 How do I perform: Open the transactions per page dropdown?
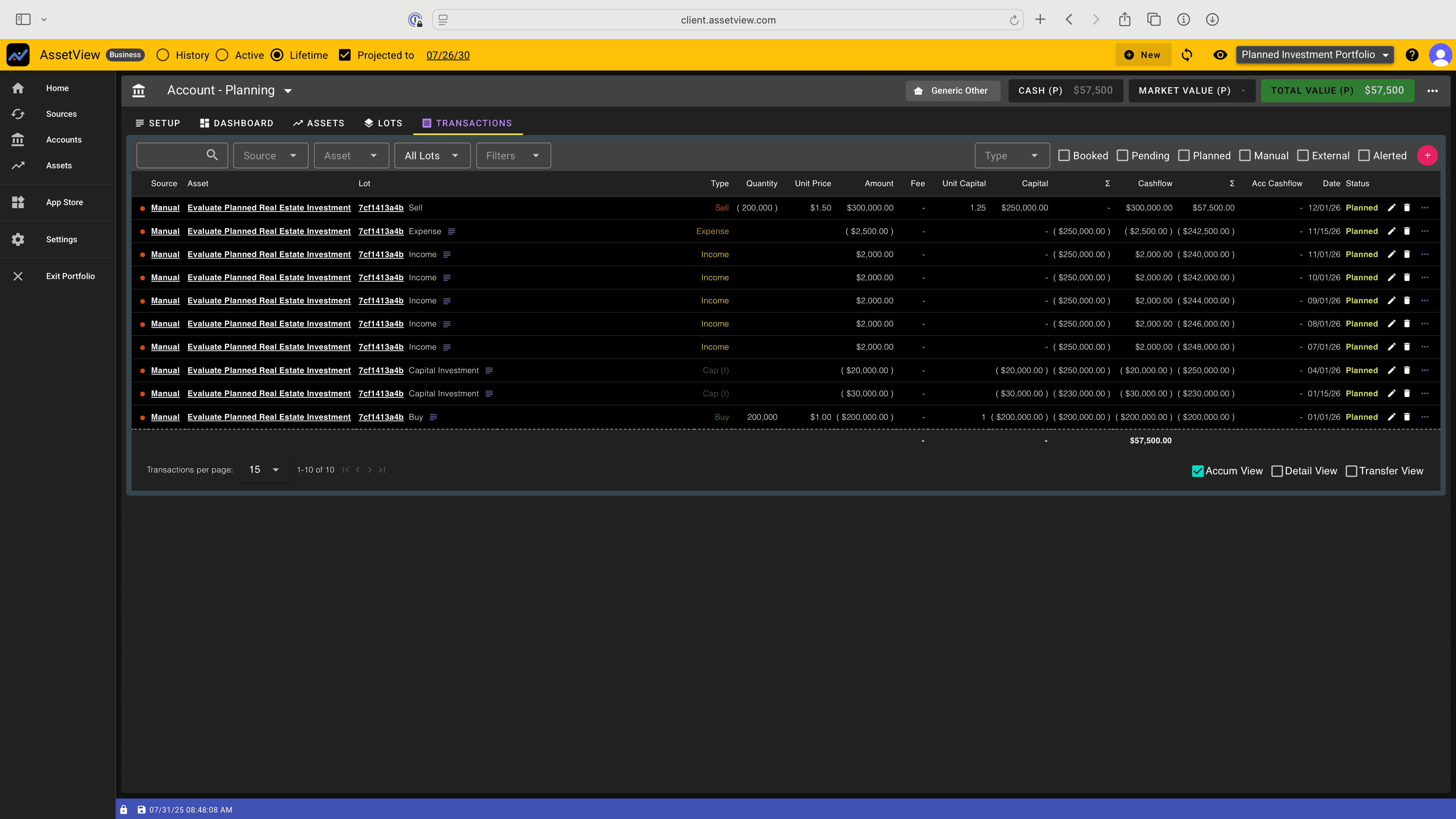tap(262, 469)
